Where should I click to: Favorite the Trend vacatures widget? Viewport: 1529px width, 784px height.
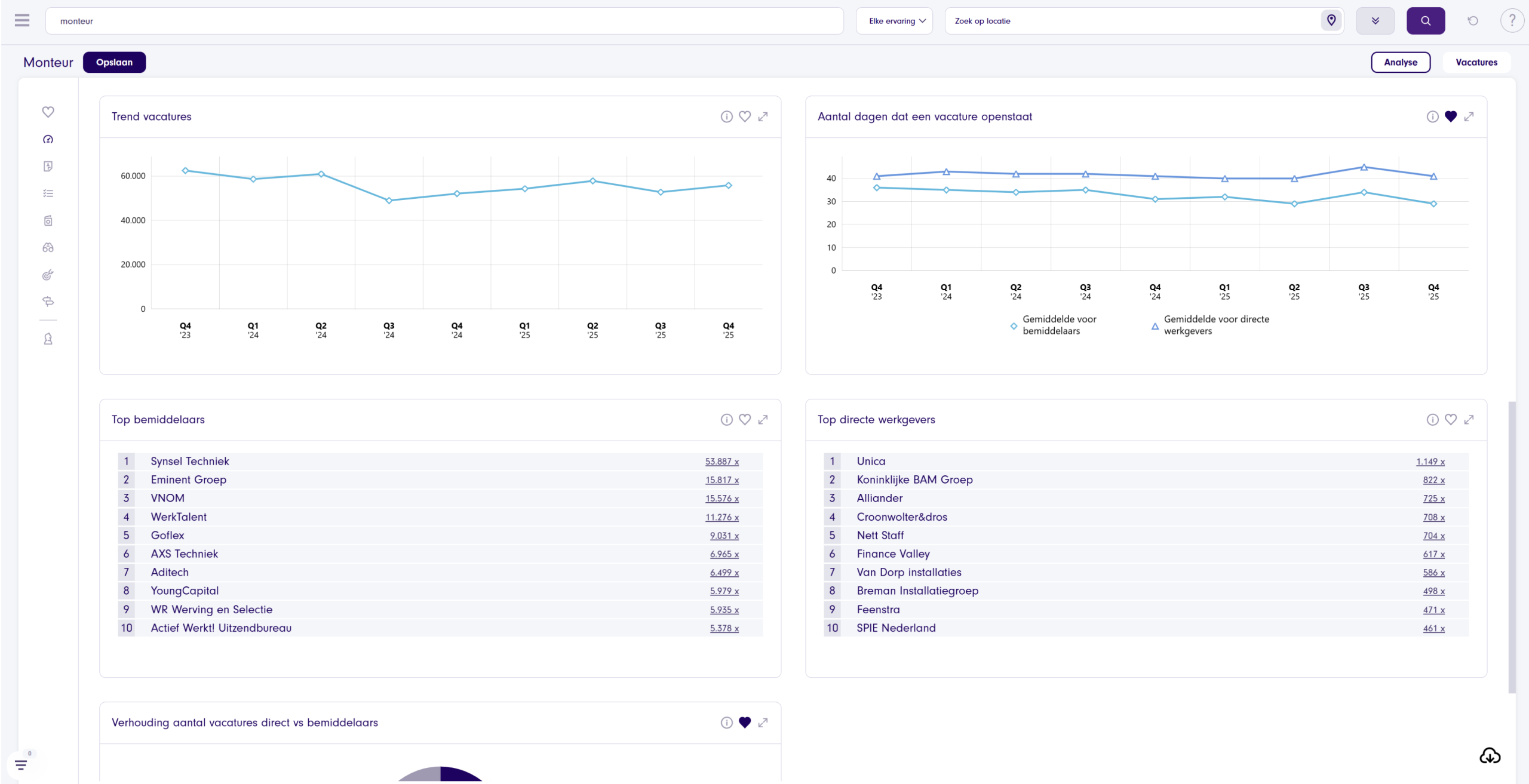(x=744, y=117)
